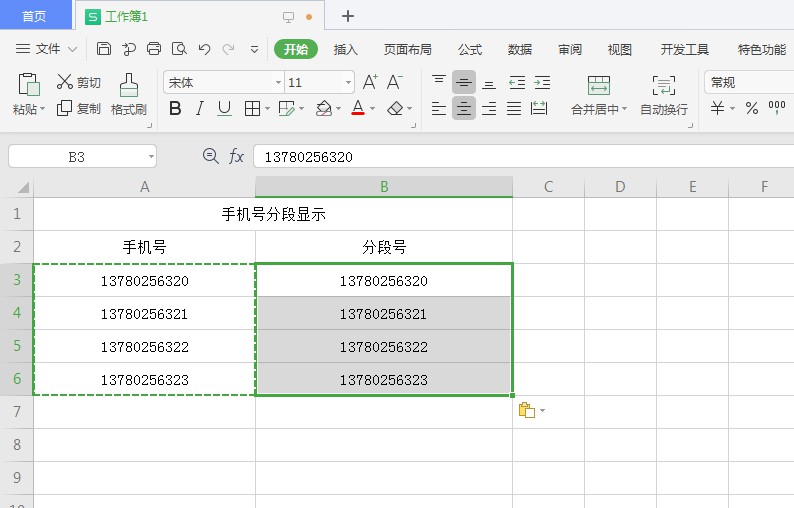Activate the Format Painter 格式刷
The width and height of the screenshot is (794, 508).
[x=129, y=94]
